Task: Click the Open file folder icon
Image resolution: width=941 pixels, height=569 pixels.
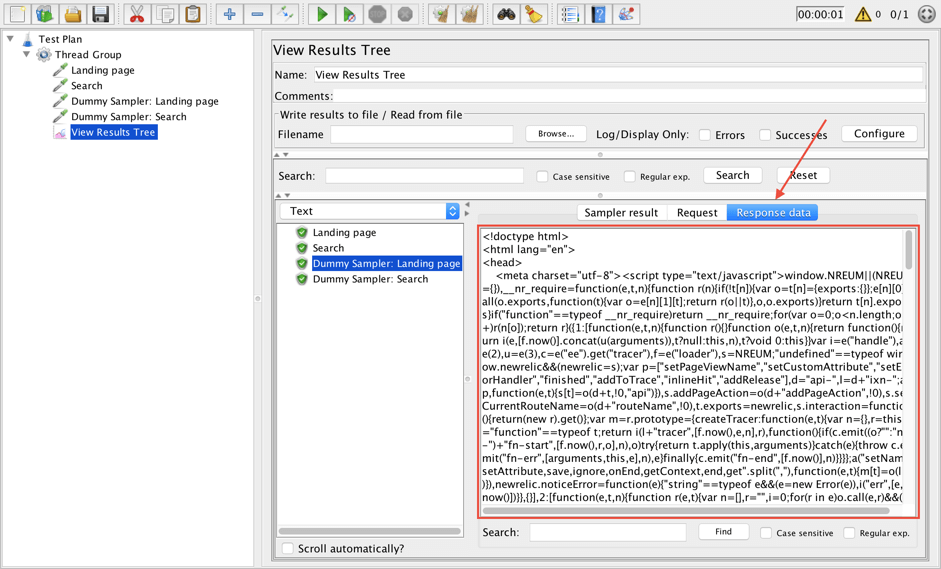Action: tap(73, 14)
